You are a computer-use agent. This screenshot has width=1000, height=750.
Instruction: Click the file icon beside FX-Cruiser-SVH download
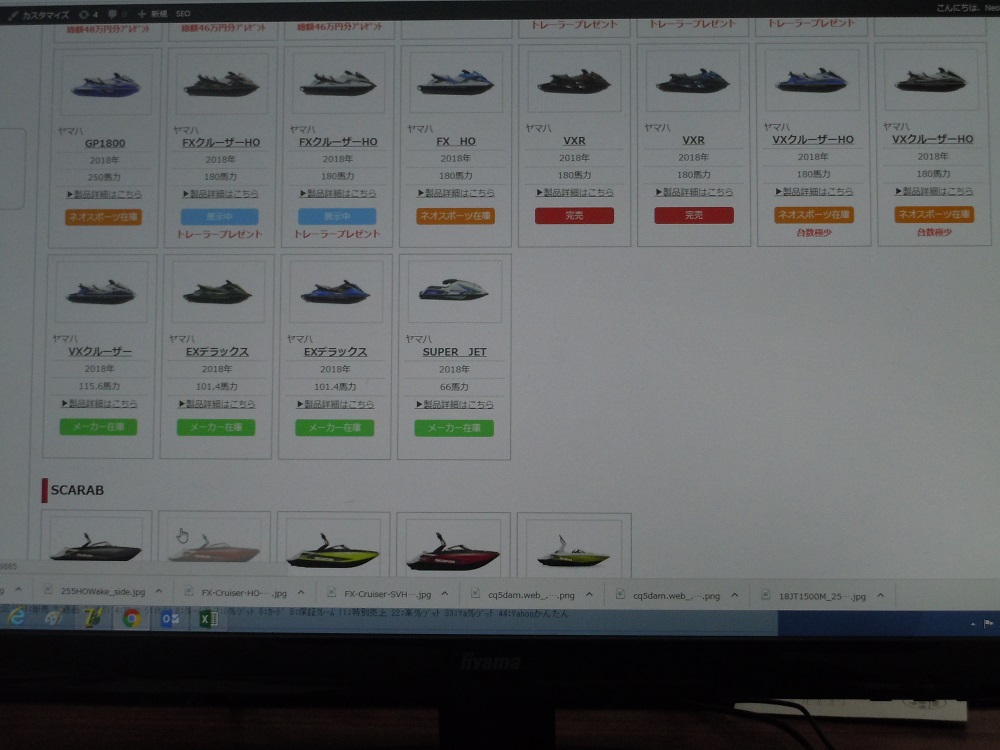[332, 592]
